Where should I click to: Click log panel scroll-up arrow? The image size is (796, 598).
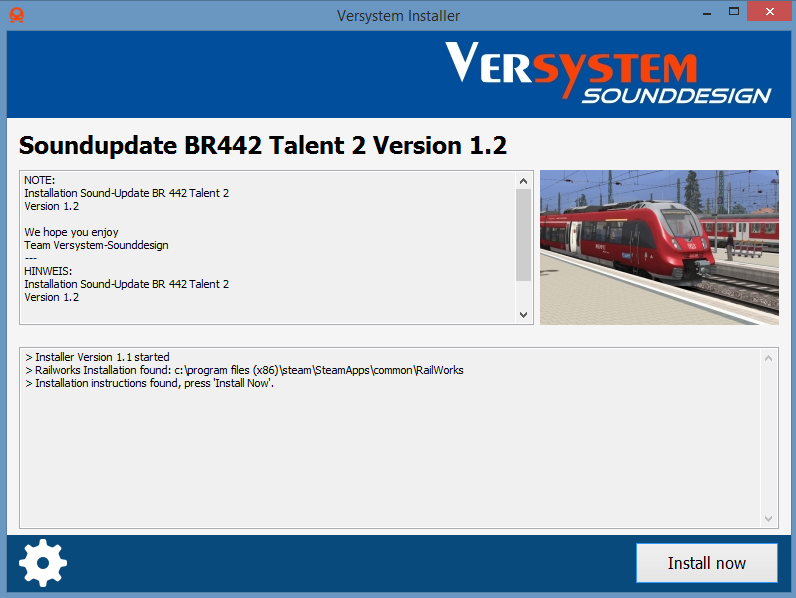tap(768, 358)
